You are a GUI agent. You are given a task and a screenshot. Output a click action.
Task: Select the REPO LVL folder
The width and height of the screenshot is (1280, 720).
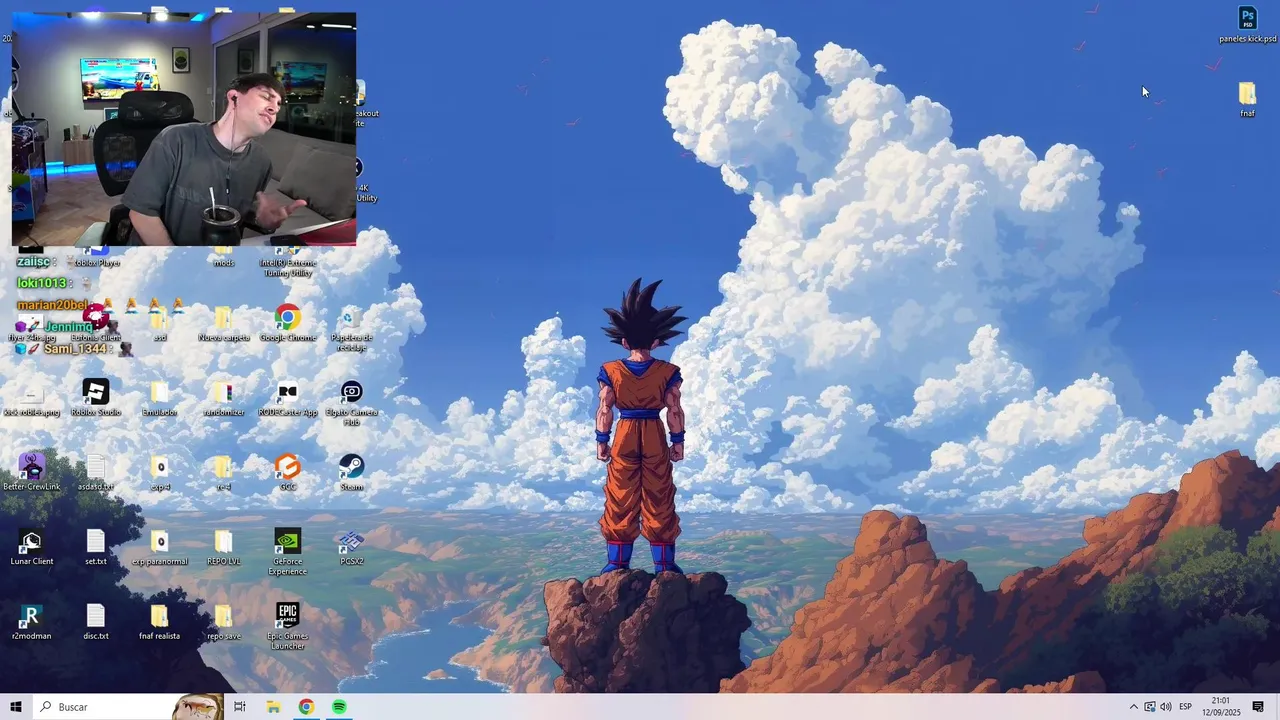pos(223,548)
